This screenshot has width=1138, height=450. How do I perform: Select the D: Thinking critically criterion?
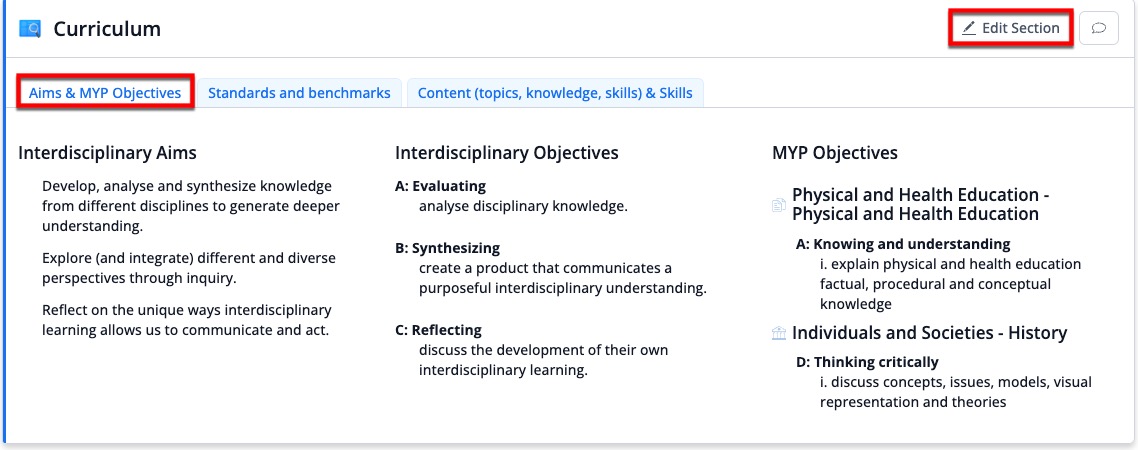pos(867,362)
